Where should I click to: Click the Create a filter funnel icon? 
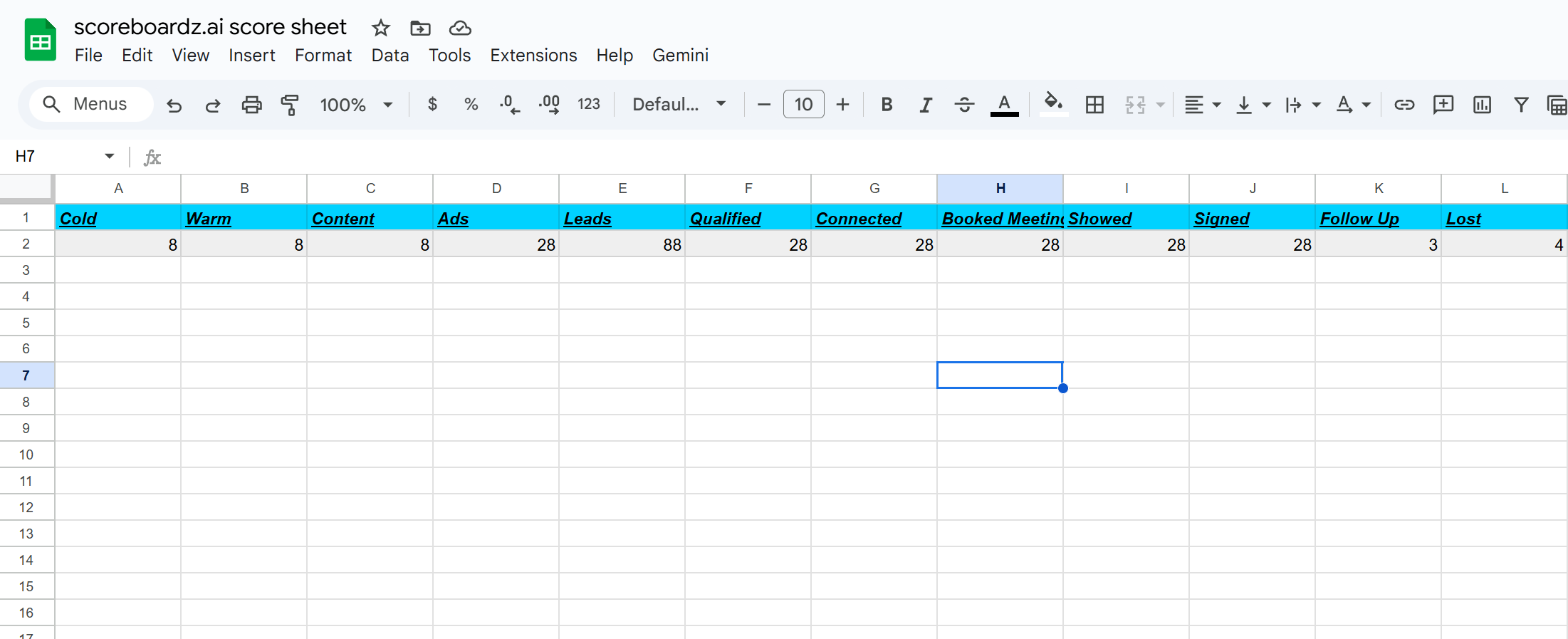[x=1521, y=105]
